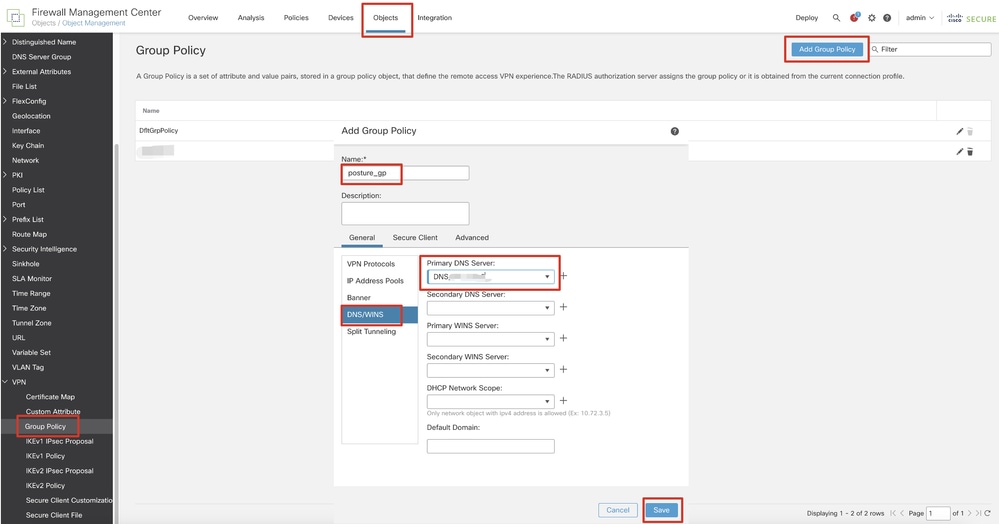
Task: Go to last page pagination icon
Action: [x=979, y=513]
